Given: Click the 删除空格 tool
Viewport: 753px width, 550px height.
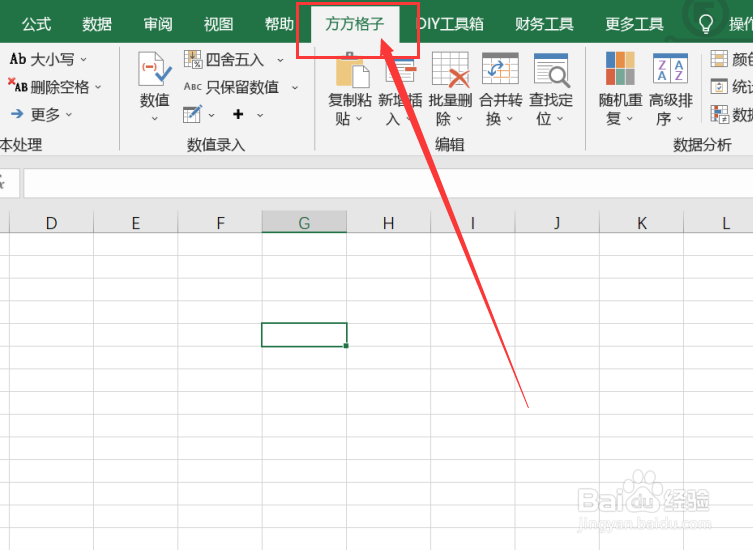Looking at the screenshot, I should pos(48,86).
